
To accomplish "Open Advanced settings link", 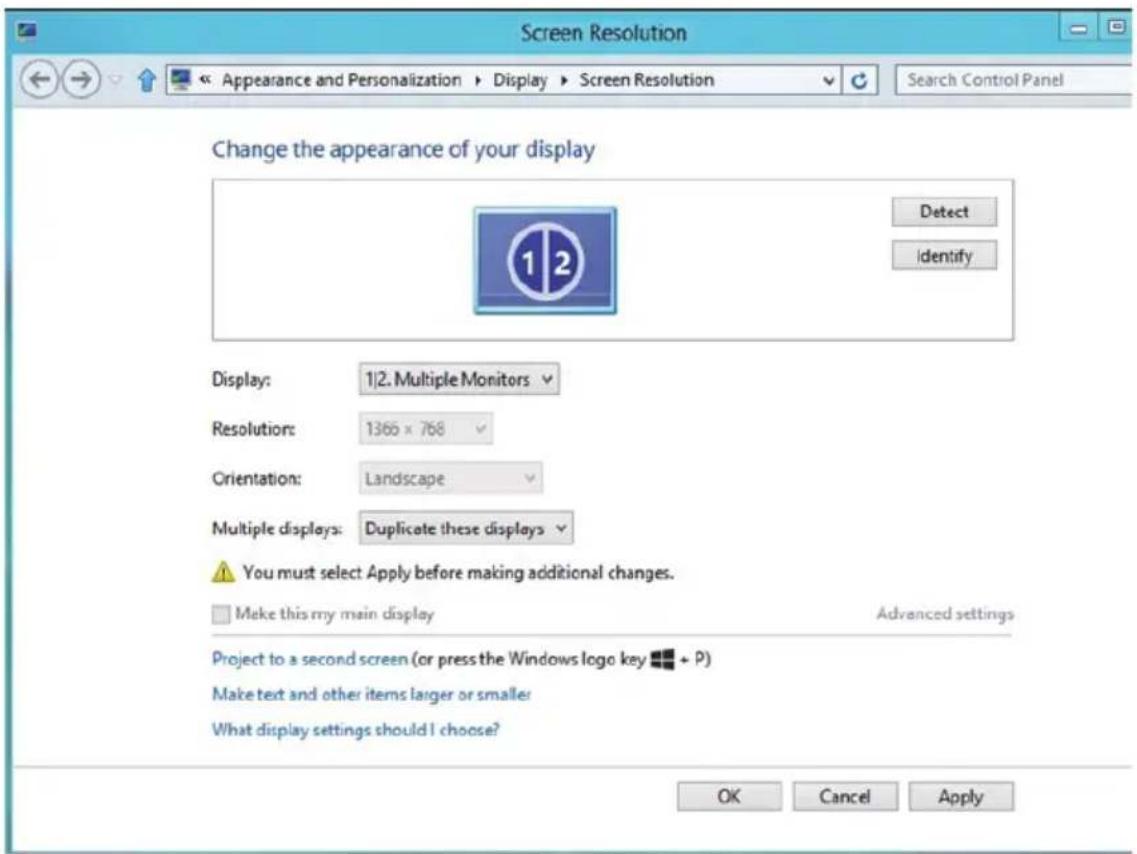I will tap(945, 614).
